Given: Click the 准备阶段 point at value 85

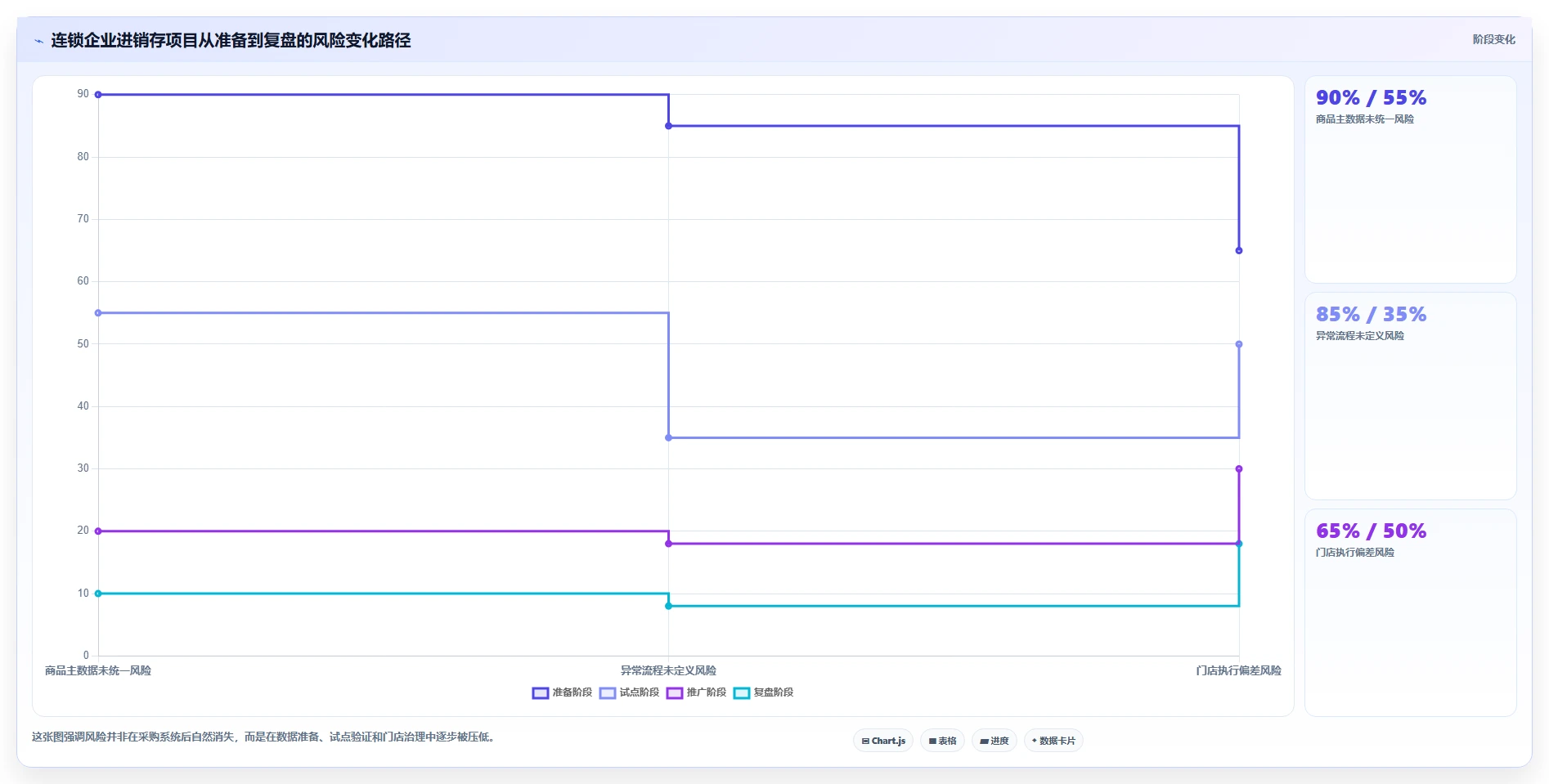Looking at the screenshot, I should [668, 126].
